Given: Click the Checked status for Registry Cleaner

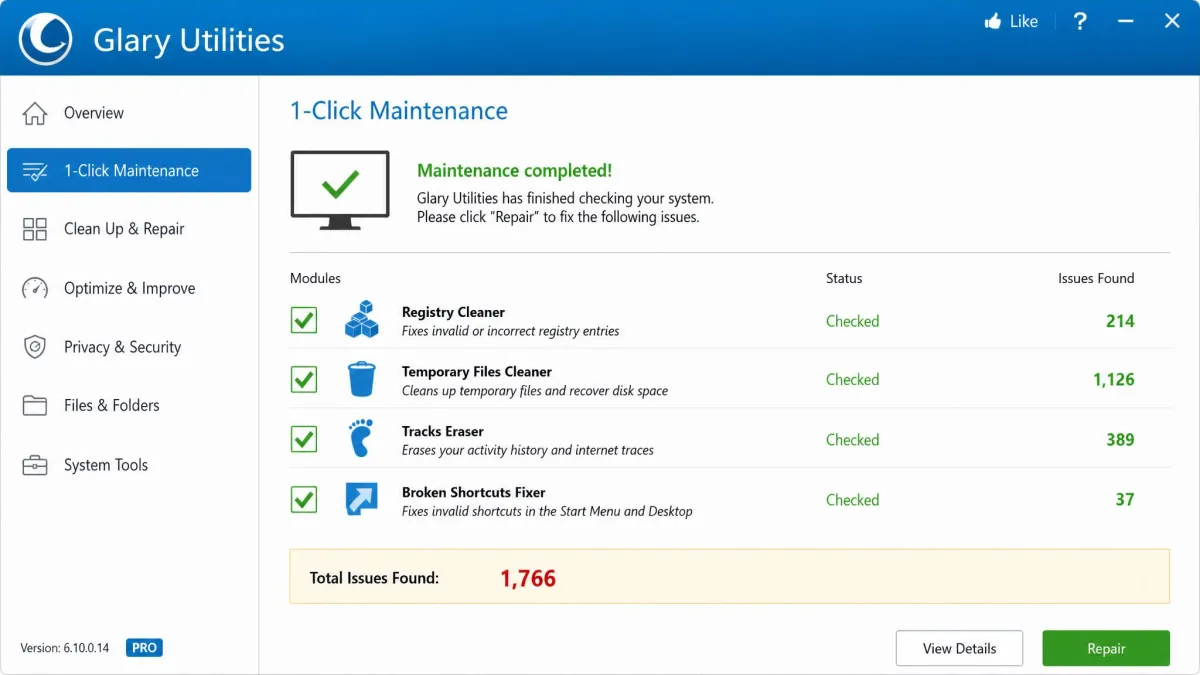Looking at the screenshot, I should pos(853,321).
